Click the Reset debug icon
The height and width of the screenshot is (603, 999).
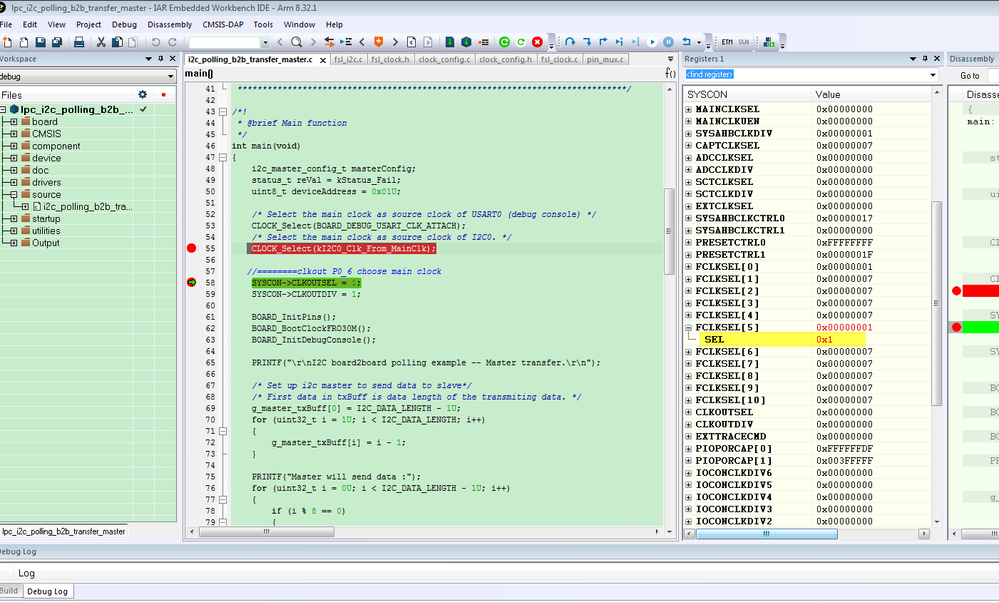tap(686, 42)
